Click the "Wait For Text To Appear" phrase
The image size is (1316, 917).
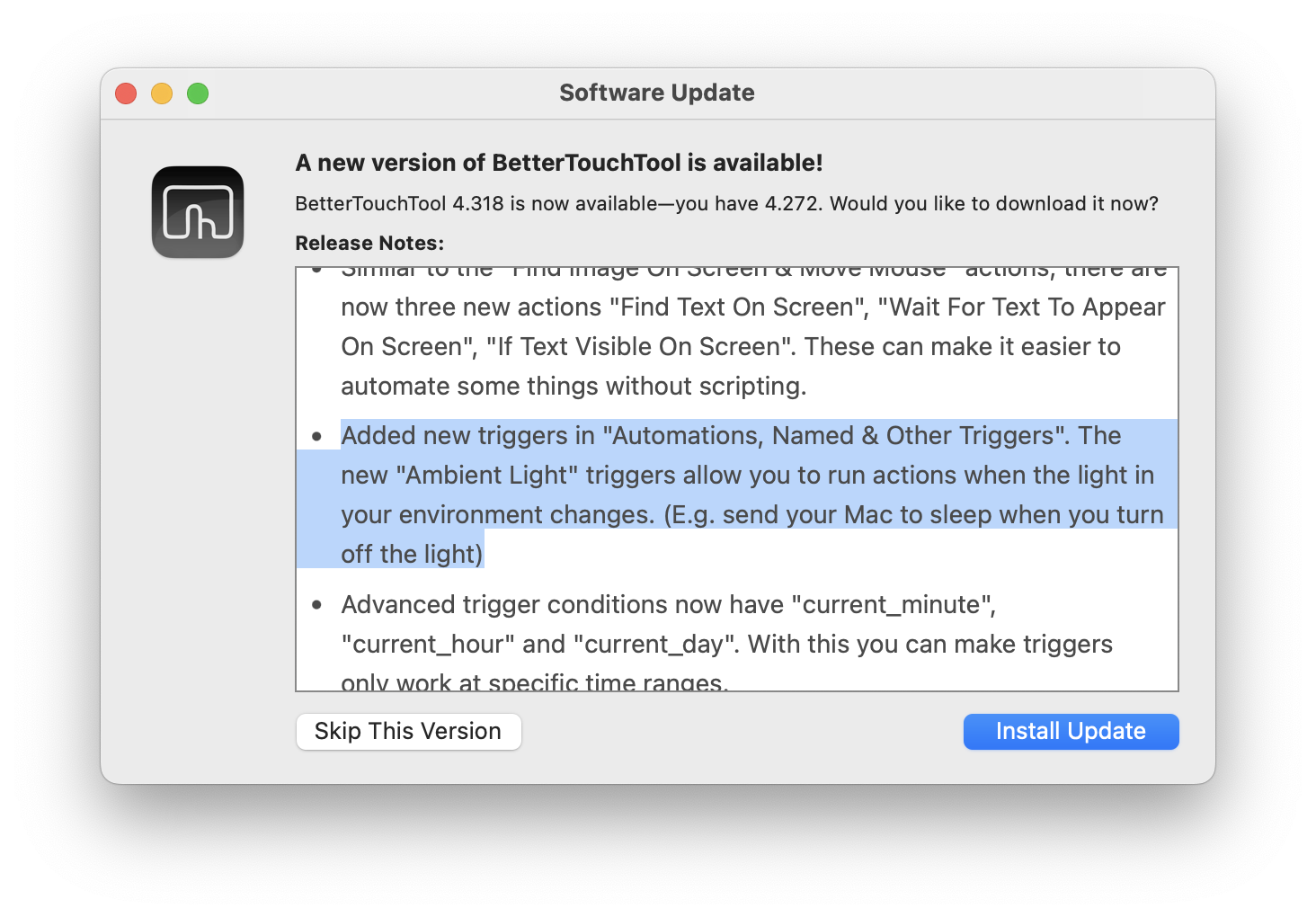click(x=1021, y=307)
